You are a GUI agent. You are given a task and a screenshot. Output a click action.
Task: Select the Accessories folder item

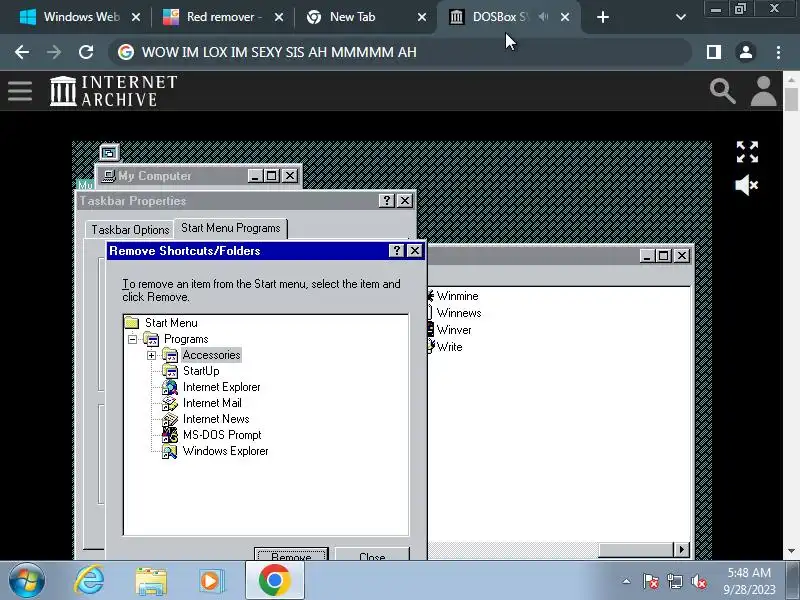211,355
